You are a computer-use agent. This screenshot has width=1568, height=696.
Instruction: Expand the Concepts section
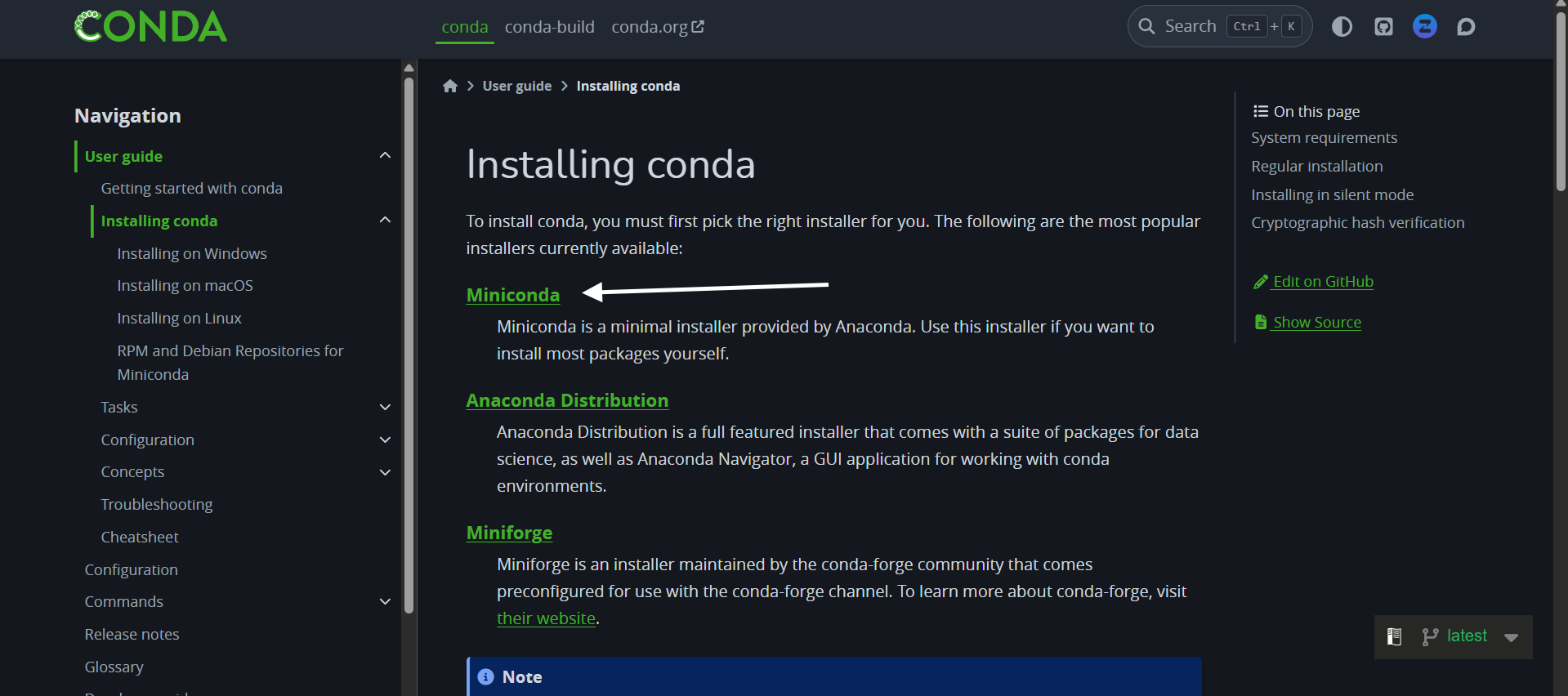385,472
